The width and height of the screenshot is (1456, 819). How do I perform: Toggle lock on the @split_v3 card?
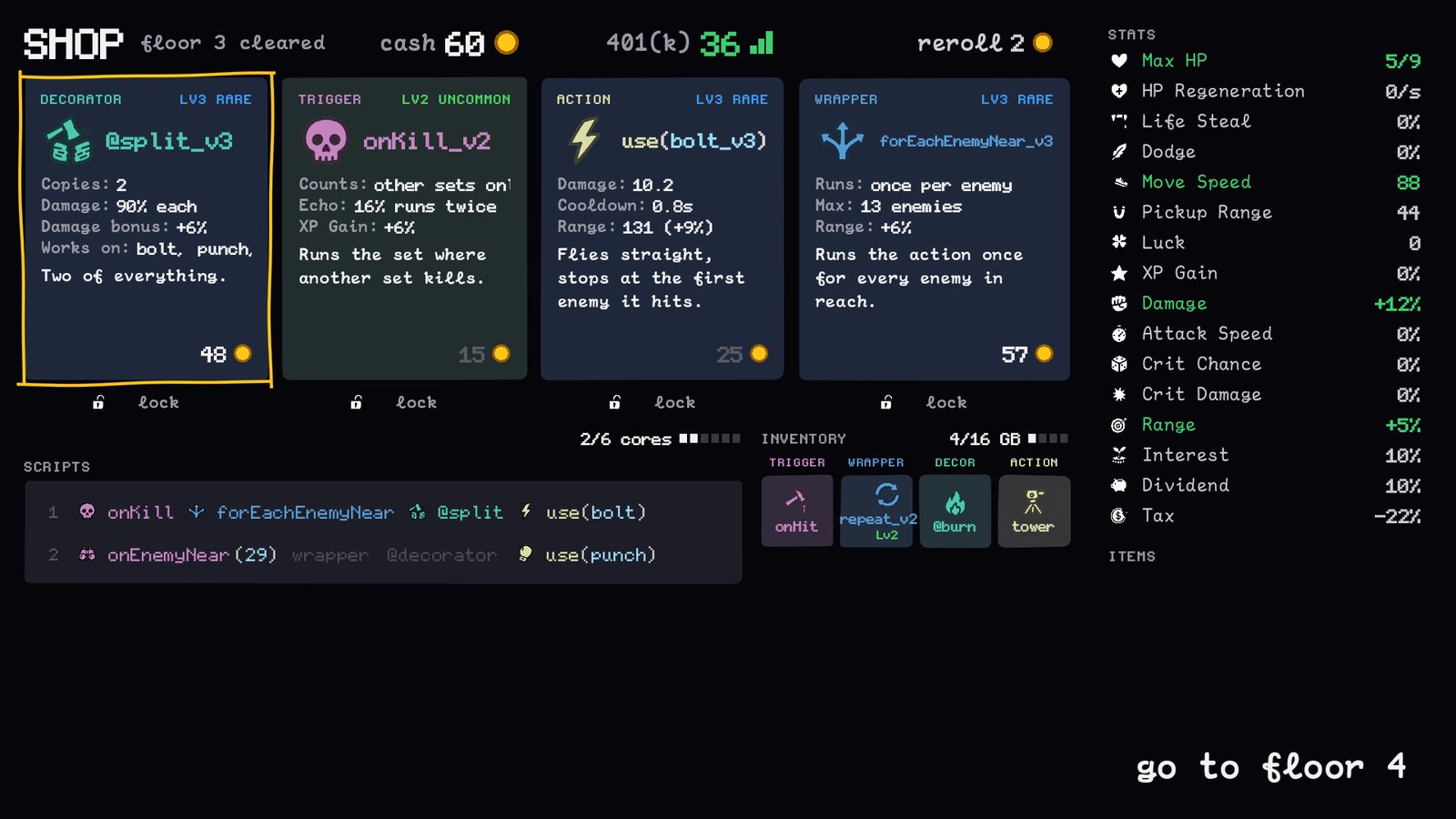coord(136,402)
